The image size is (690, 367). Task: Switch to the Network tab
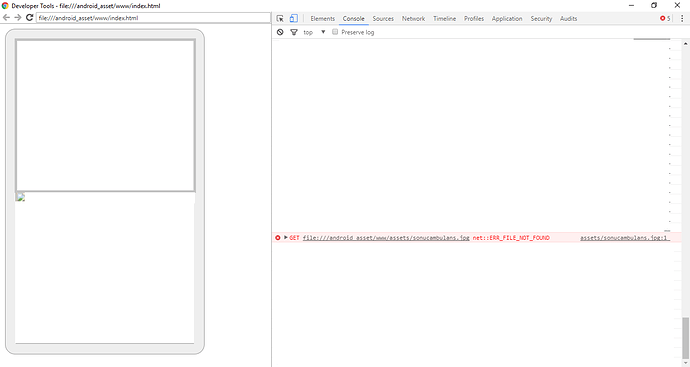point(413,18)
